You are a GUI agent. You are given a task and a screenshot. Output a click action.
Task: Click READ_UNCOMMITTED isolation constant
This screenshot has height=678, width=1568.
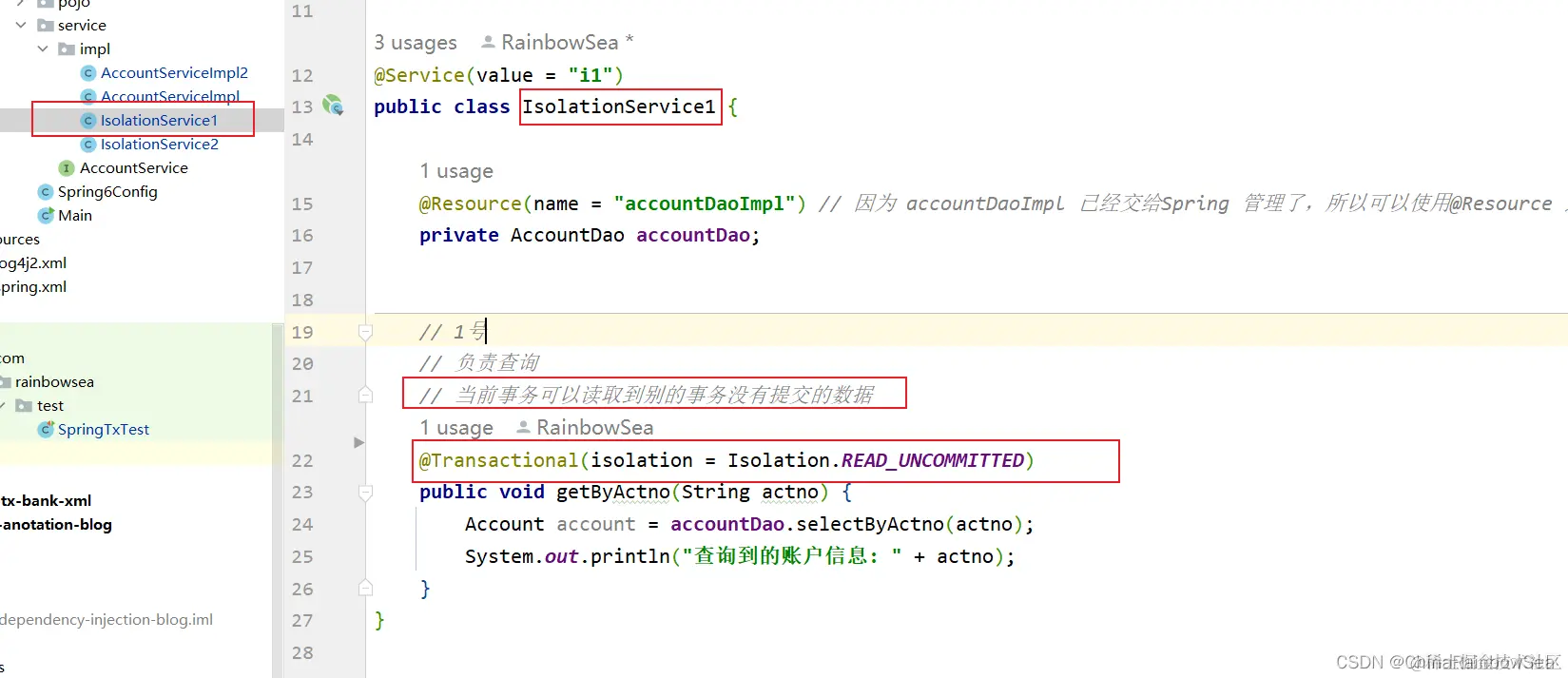coord(933,460)
